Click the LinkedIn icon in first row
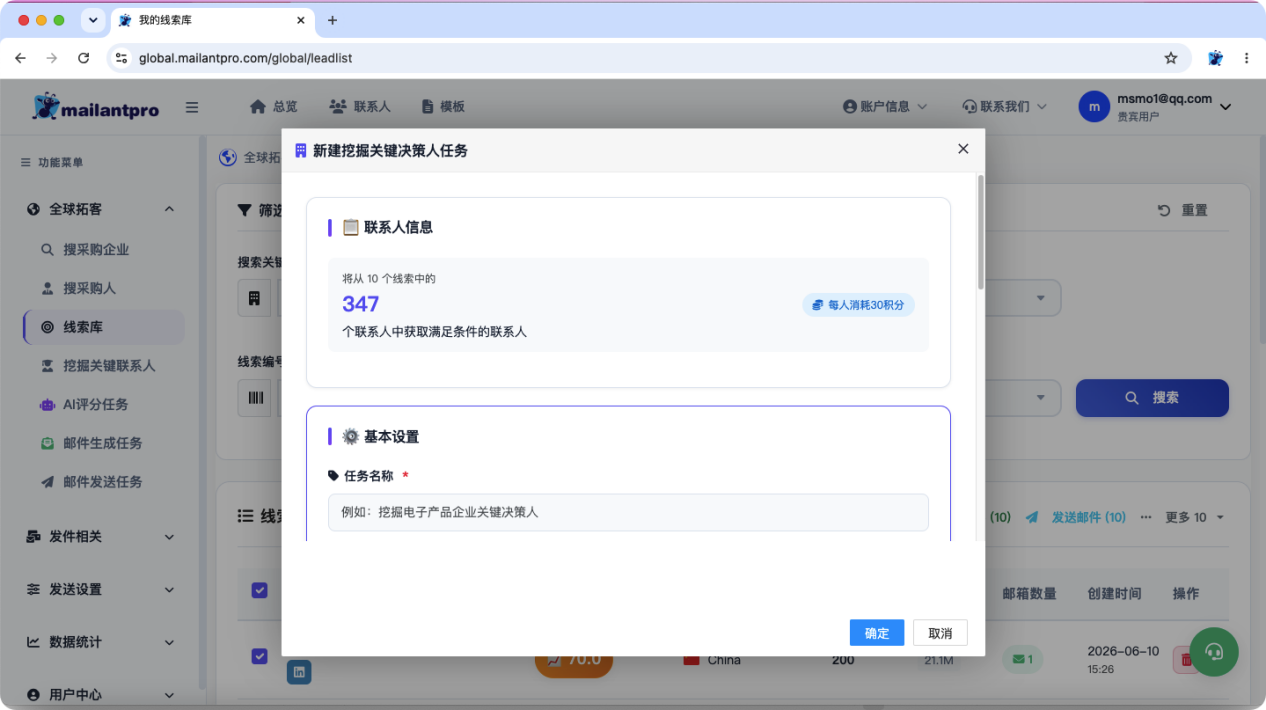 click(298, 672)
